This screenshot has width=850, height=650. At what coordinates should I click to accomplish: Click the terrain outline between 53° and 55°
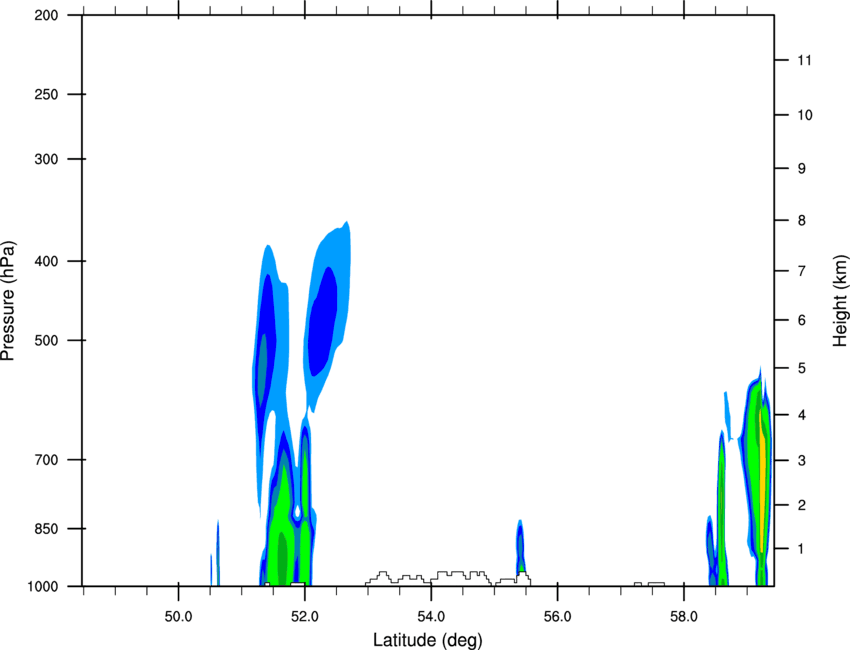tap(428, 577)
